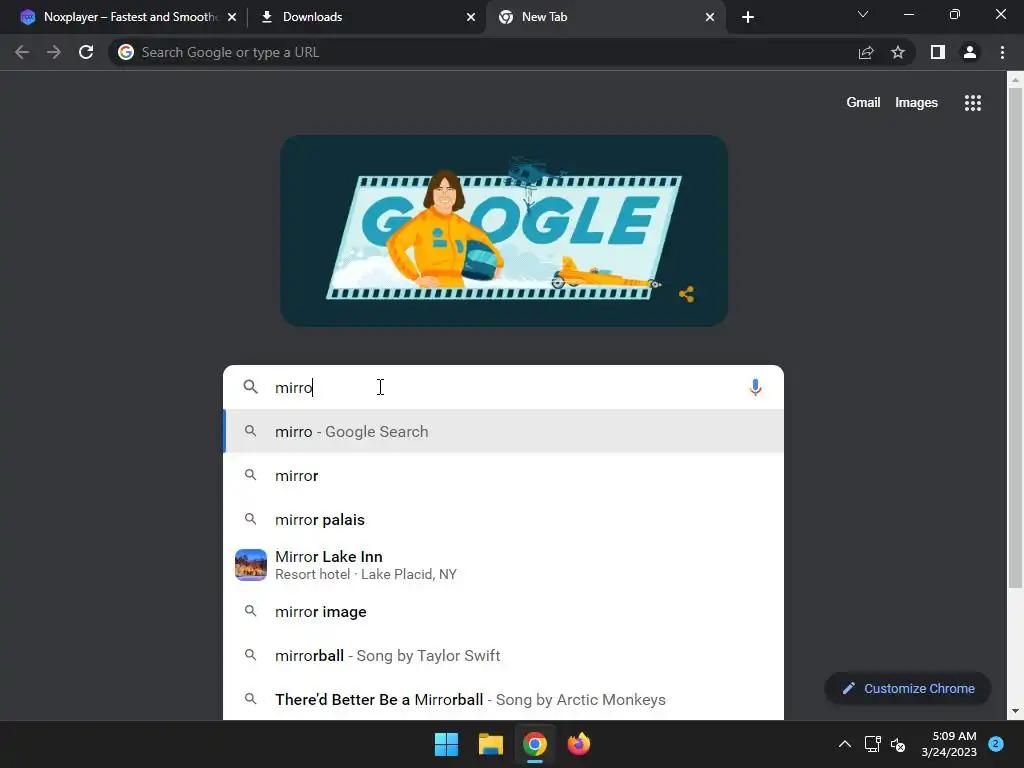Click the muted volume tray icon

pyautogui.click(x=898, y=744)
